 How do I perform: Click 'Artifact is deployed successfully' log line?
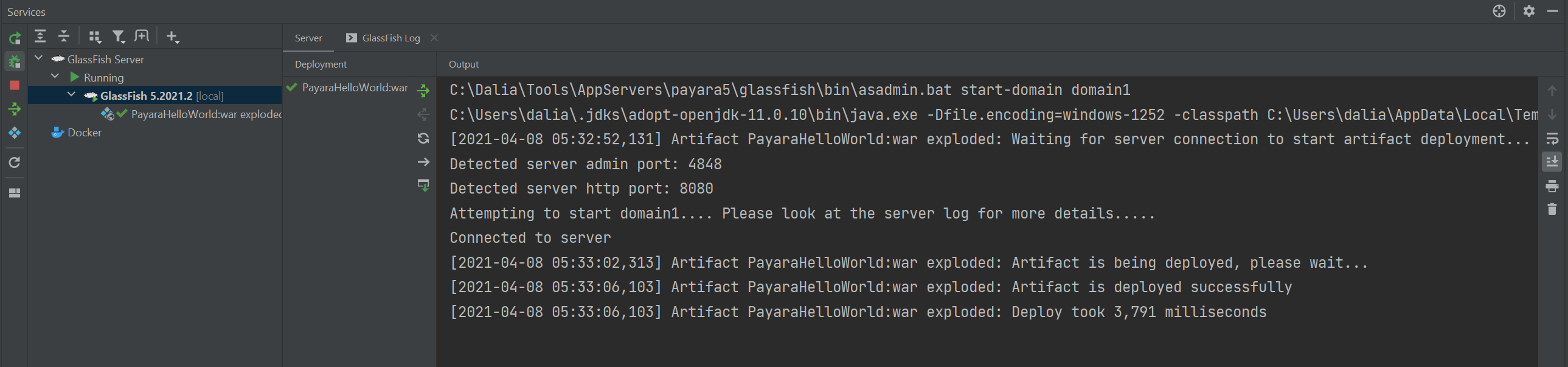pyautogui.click(x=870, y=287)
